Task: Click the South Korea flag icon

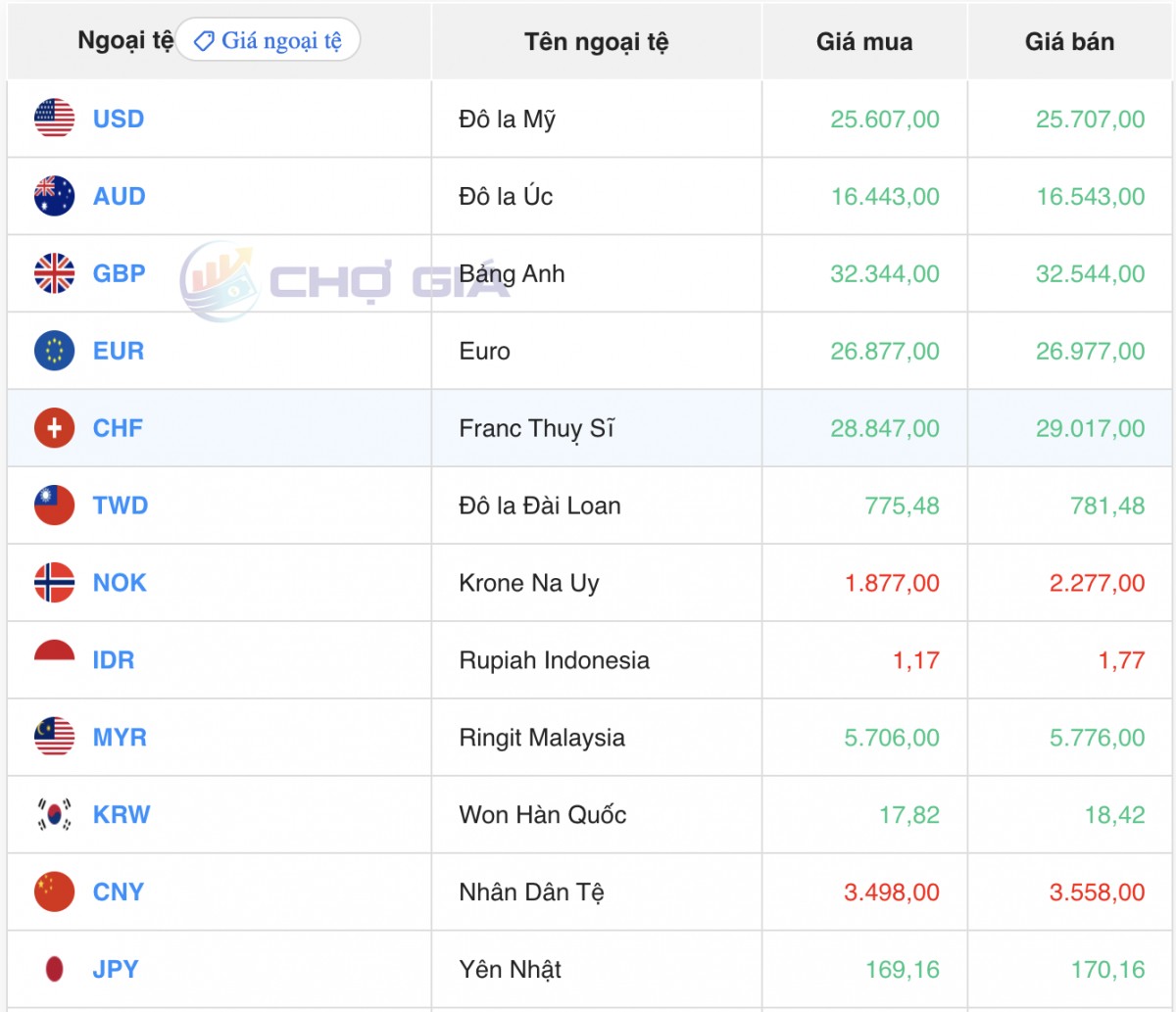Action: (x=54, y=815)
